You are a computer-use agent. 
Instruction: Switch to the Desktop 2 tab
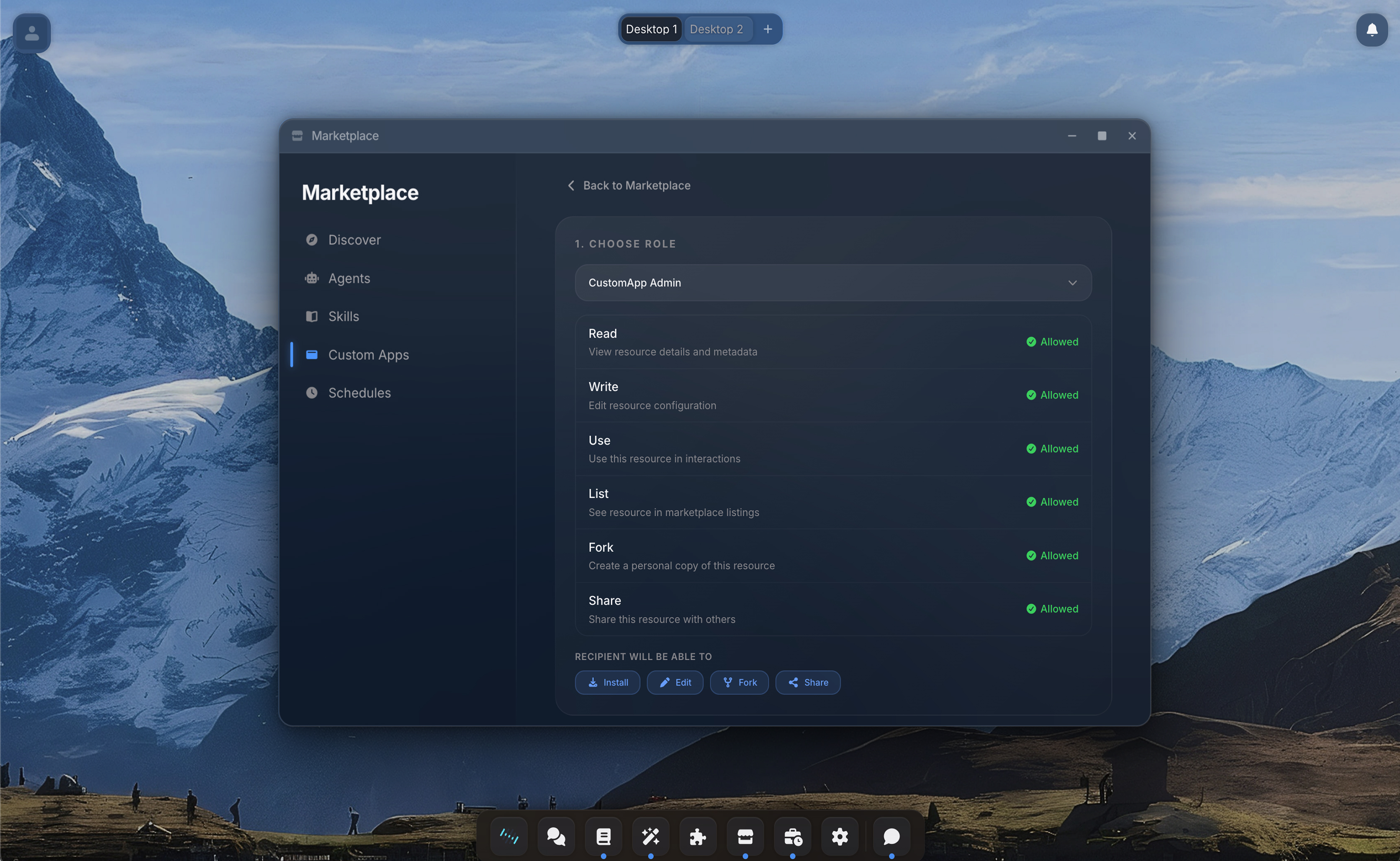pyautogui.click(x=716, y=29)
